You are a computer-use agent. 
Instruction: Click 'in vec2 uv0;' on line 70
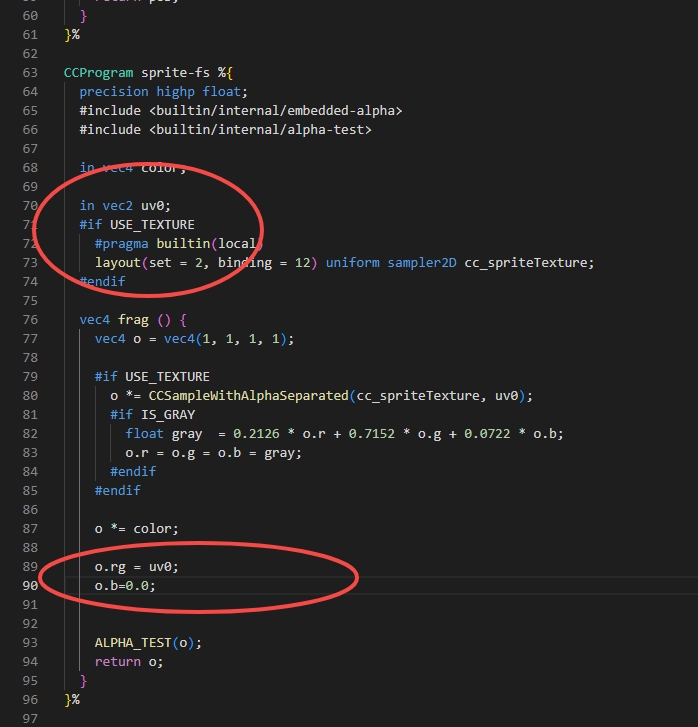click(125, 206)
